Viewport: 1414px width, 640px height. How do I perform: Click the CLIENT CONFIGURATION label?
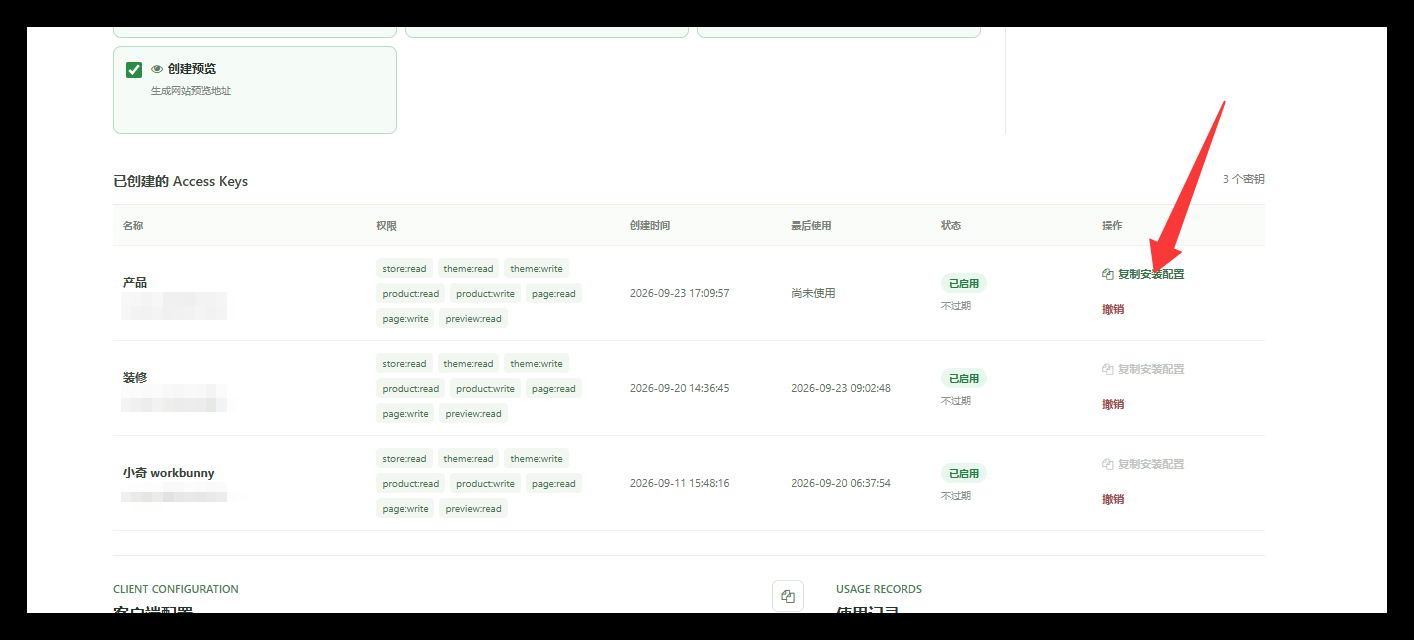(176, 589)
